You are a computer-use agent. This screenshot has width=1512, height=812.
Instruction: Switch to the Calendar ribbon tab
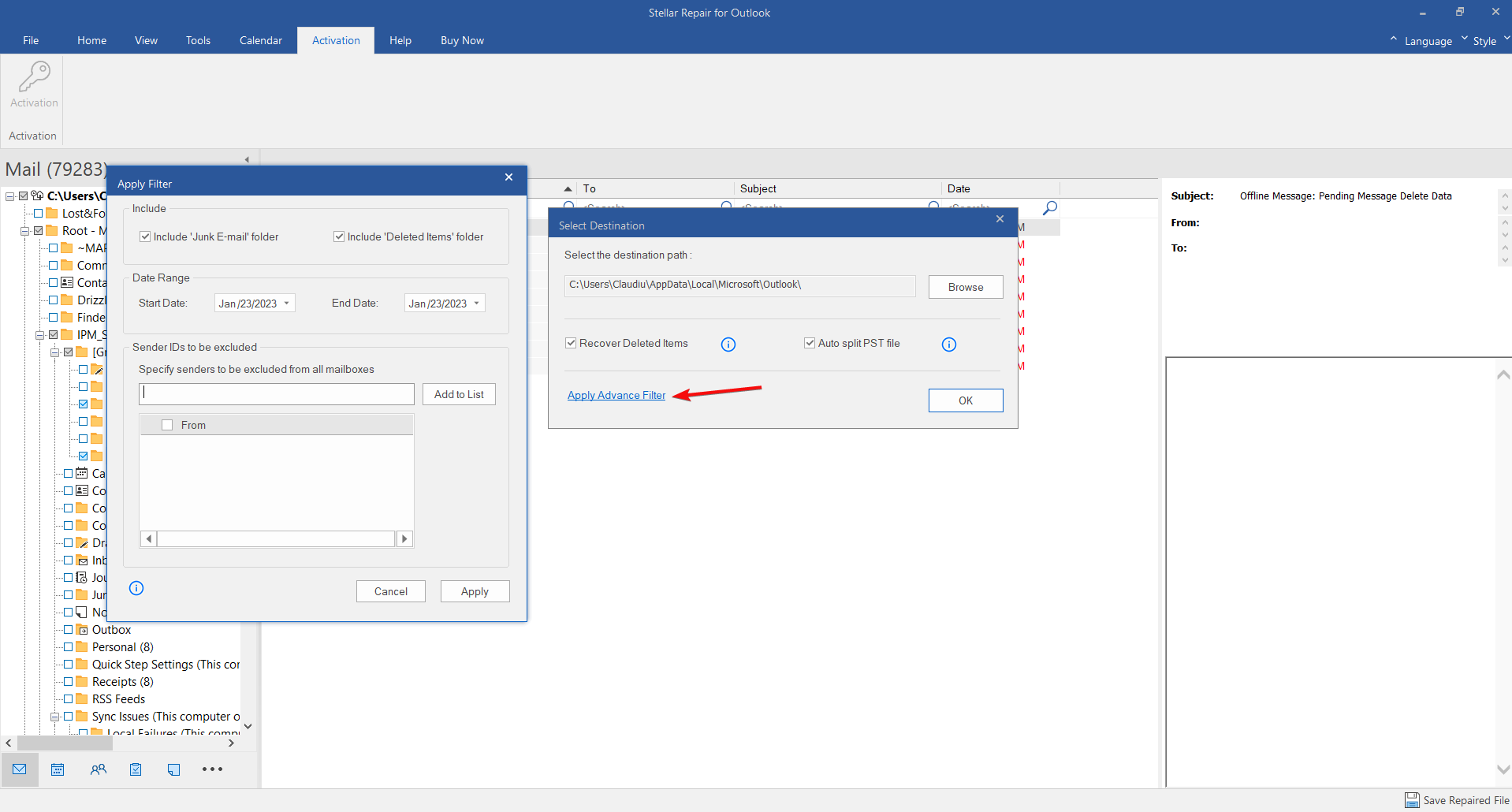pyautogui.click(x=260, y=40)
